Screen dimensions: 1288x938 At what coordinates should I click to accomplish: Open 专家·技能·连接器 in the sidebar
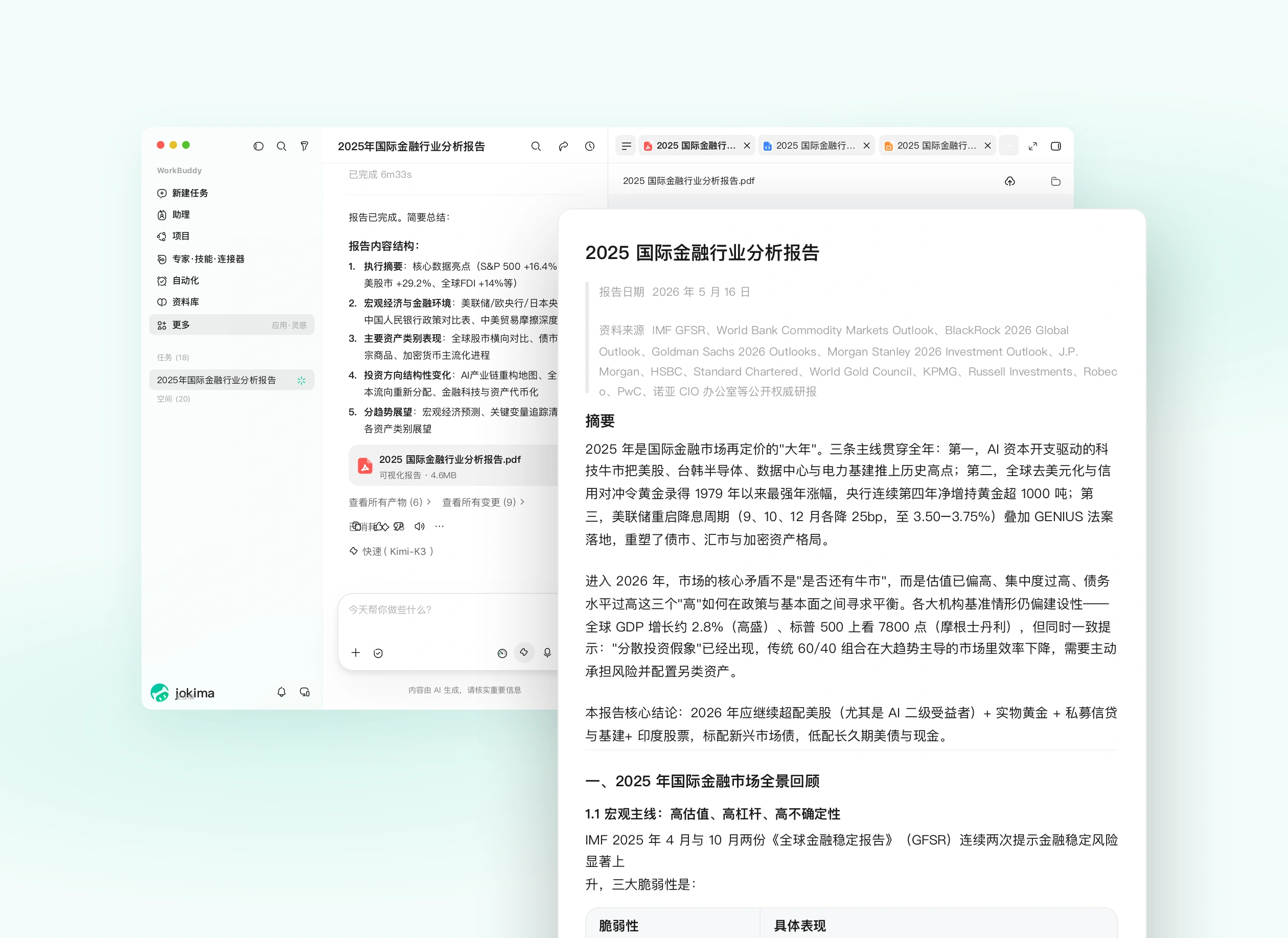tap(232, 259)
